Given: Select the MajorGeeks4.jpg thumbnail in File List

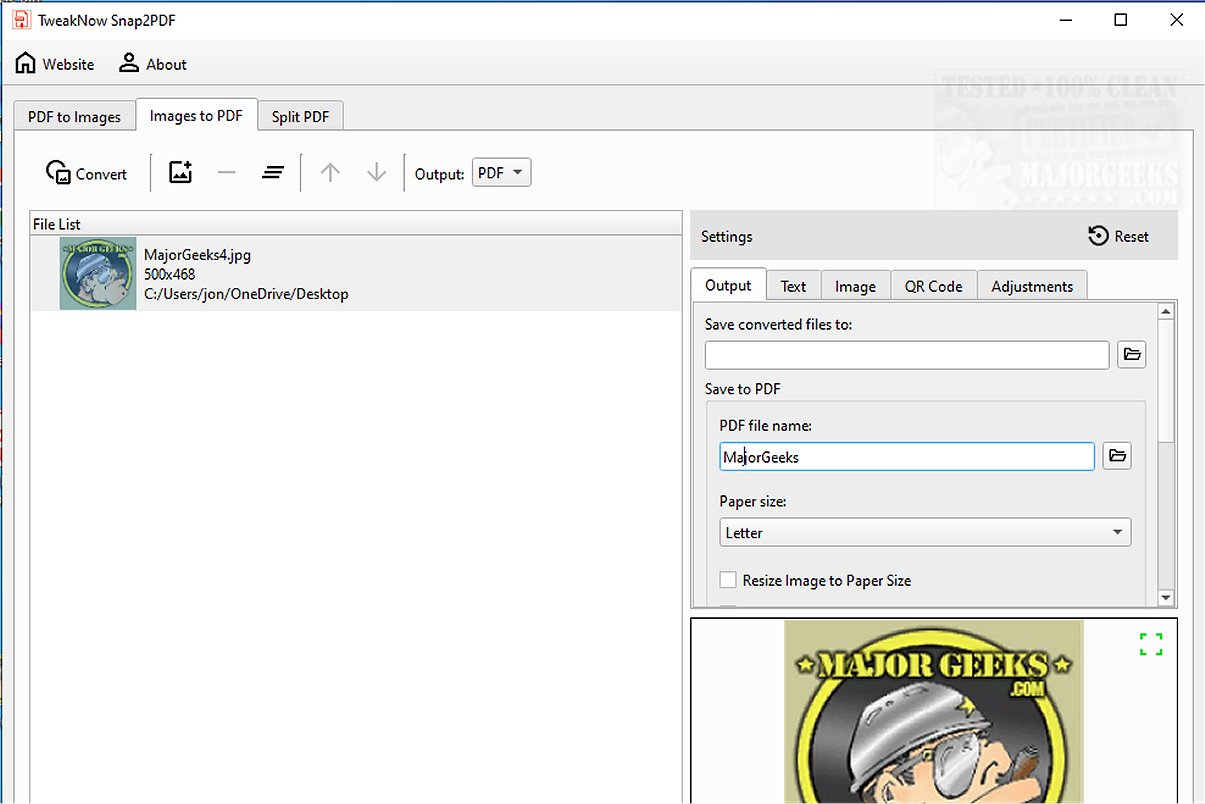Looking at the screenshot, I should pos(98,273).
